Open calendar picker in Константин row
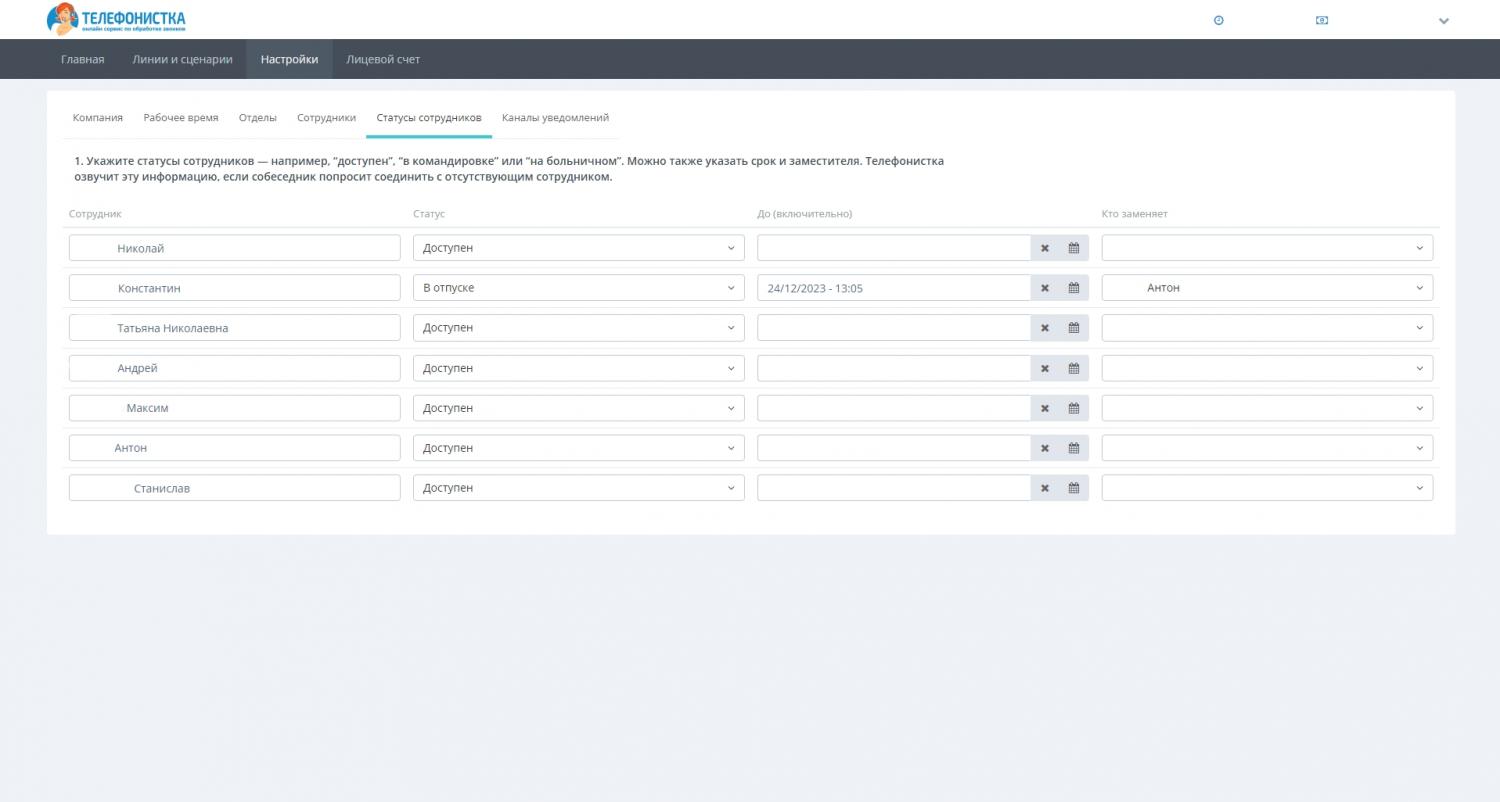This screenshot has width=1500, height=802. [1074, 288]
